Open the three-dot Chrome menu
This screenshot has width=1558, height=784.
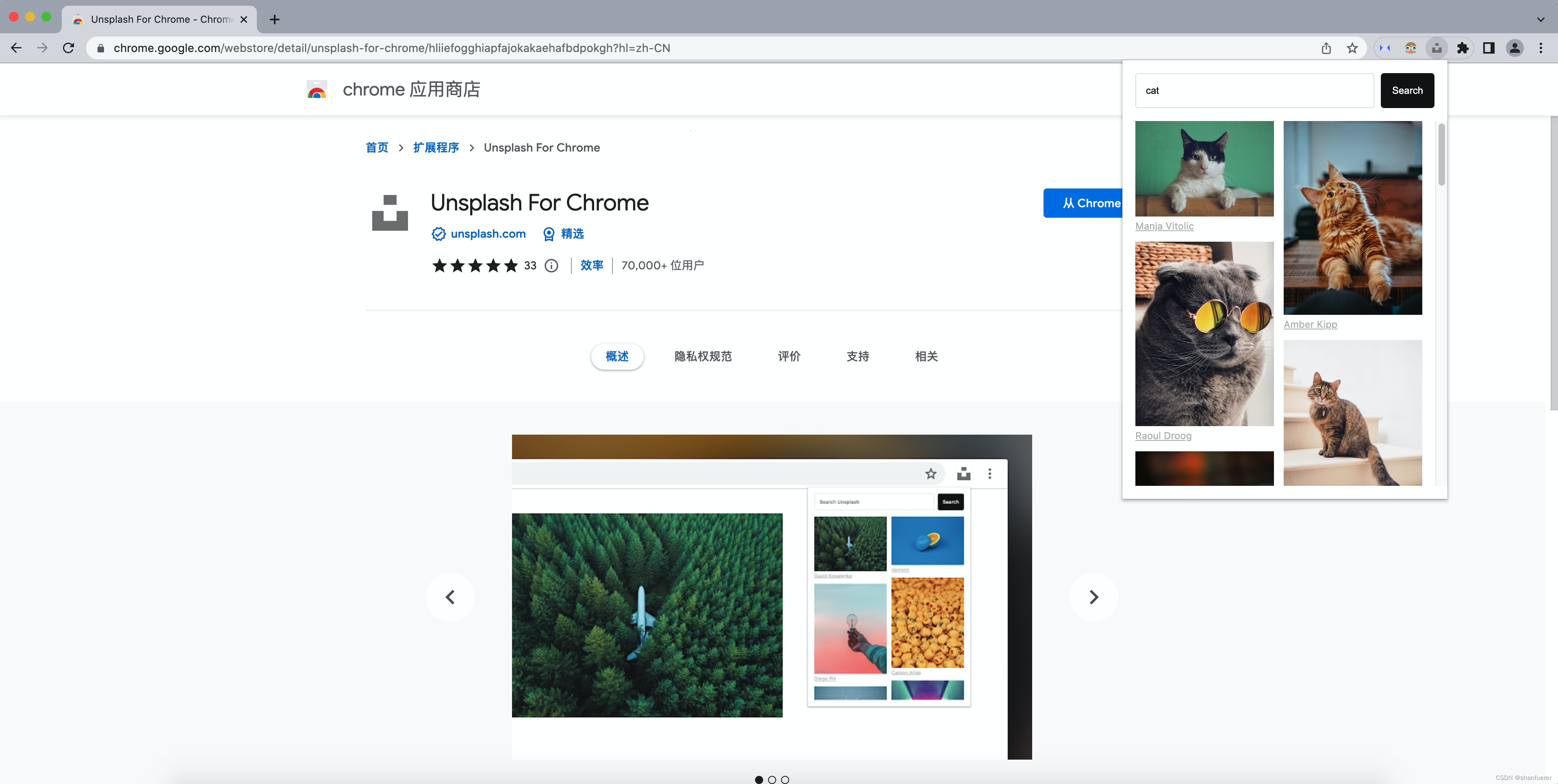click(1541, 48)
